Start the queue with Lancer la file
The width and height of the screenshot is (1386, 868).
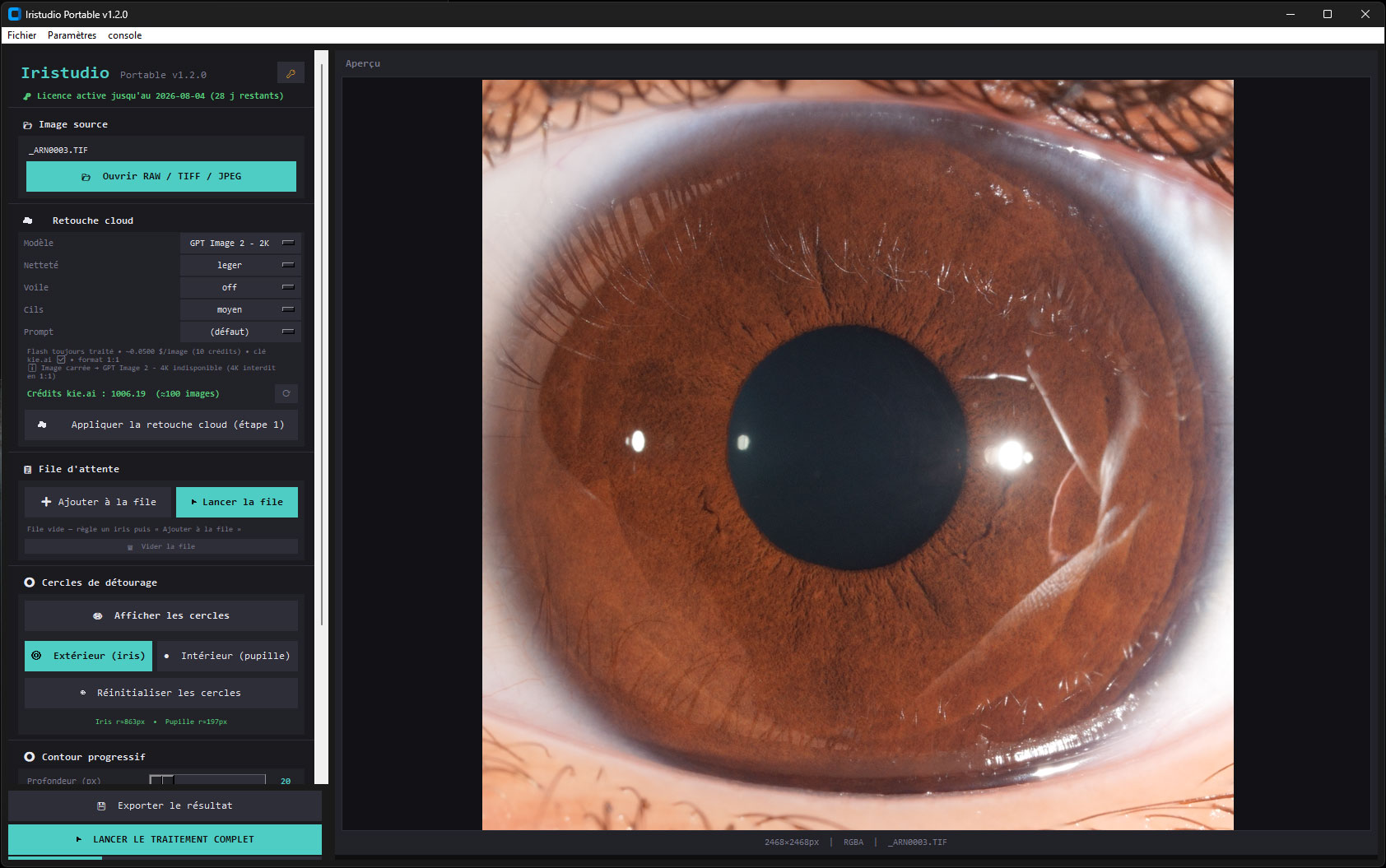click(237, 502)
